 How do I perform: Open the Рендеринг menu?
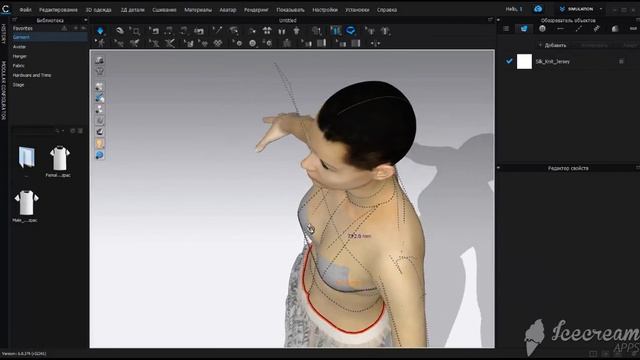point(256,10)
